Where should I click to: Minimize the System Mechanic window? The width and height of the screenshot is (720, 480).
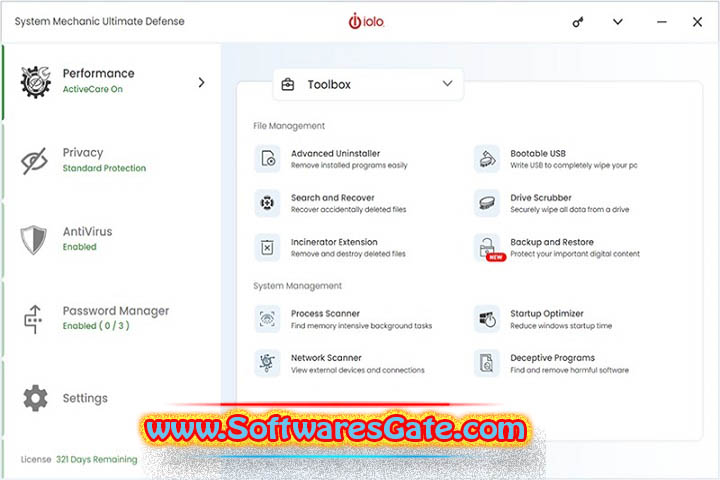pos(662,22)
